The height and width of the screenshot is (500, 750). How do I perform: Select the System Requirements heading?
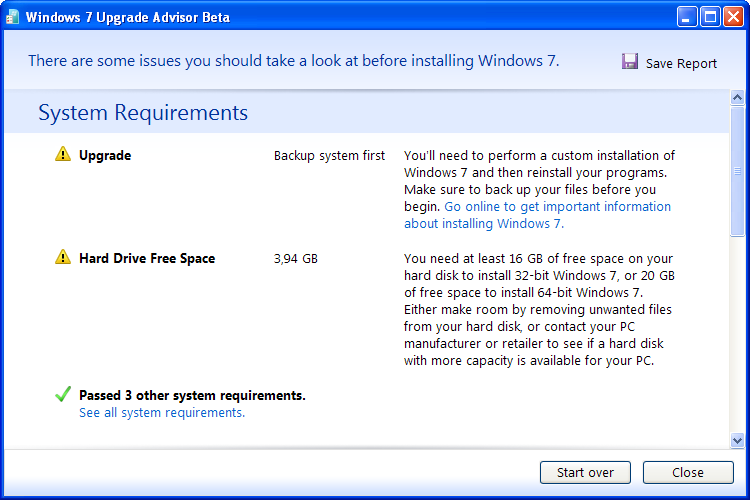point(143,113)
